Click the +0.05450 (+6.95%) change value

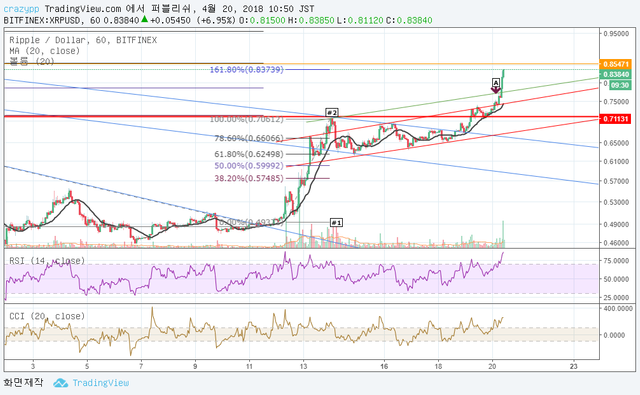193,20
